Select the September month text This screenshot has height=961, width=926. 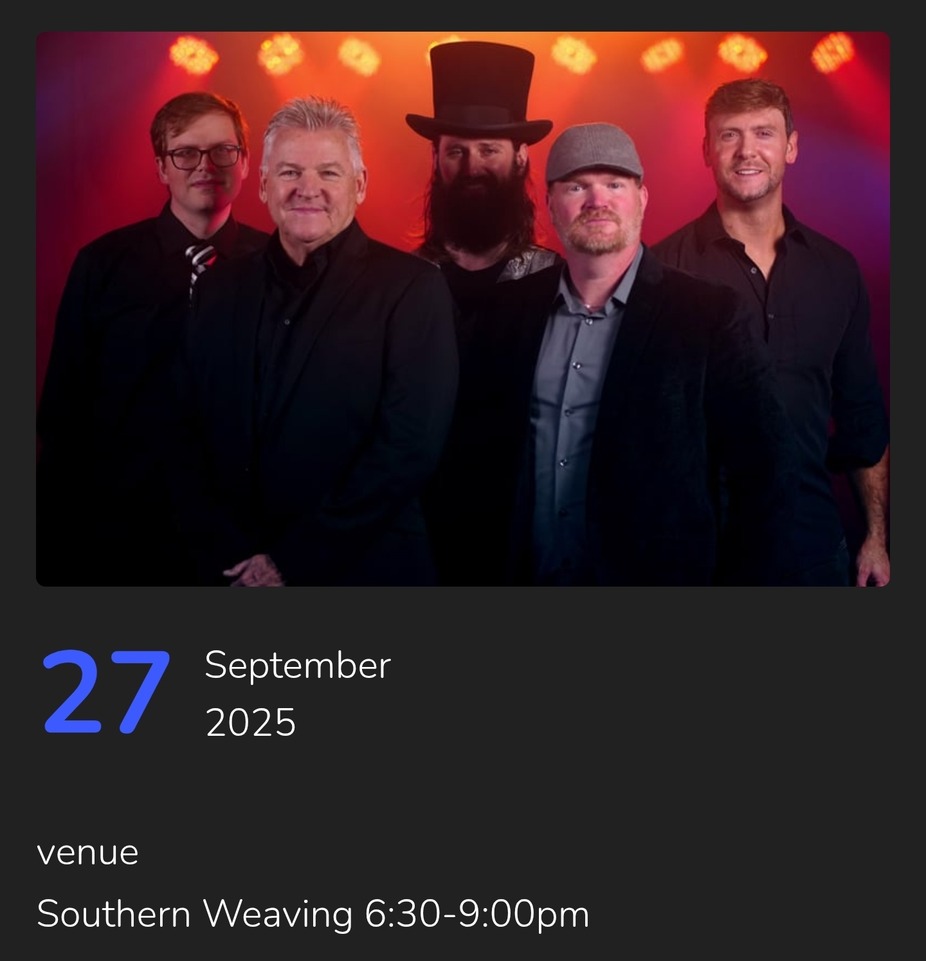298,666
